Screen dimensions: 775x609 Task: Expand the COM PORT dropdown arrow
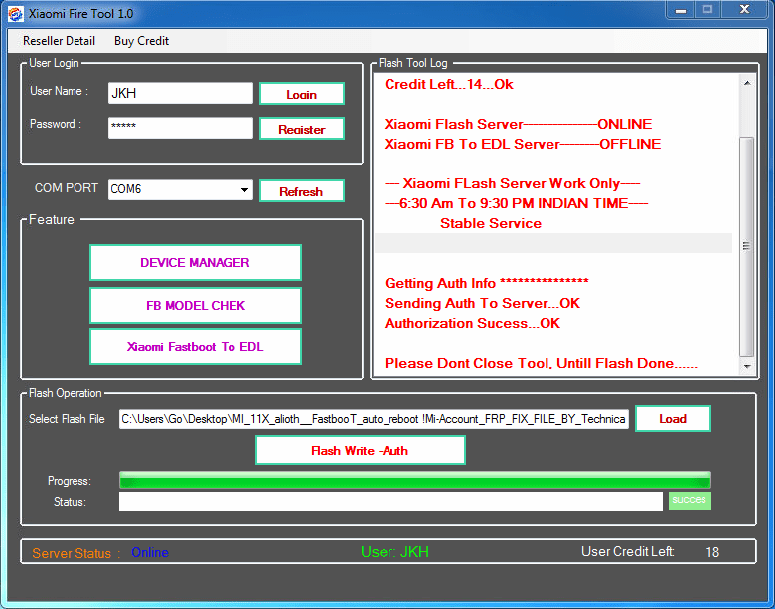[244, 190]
